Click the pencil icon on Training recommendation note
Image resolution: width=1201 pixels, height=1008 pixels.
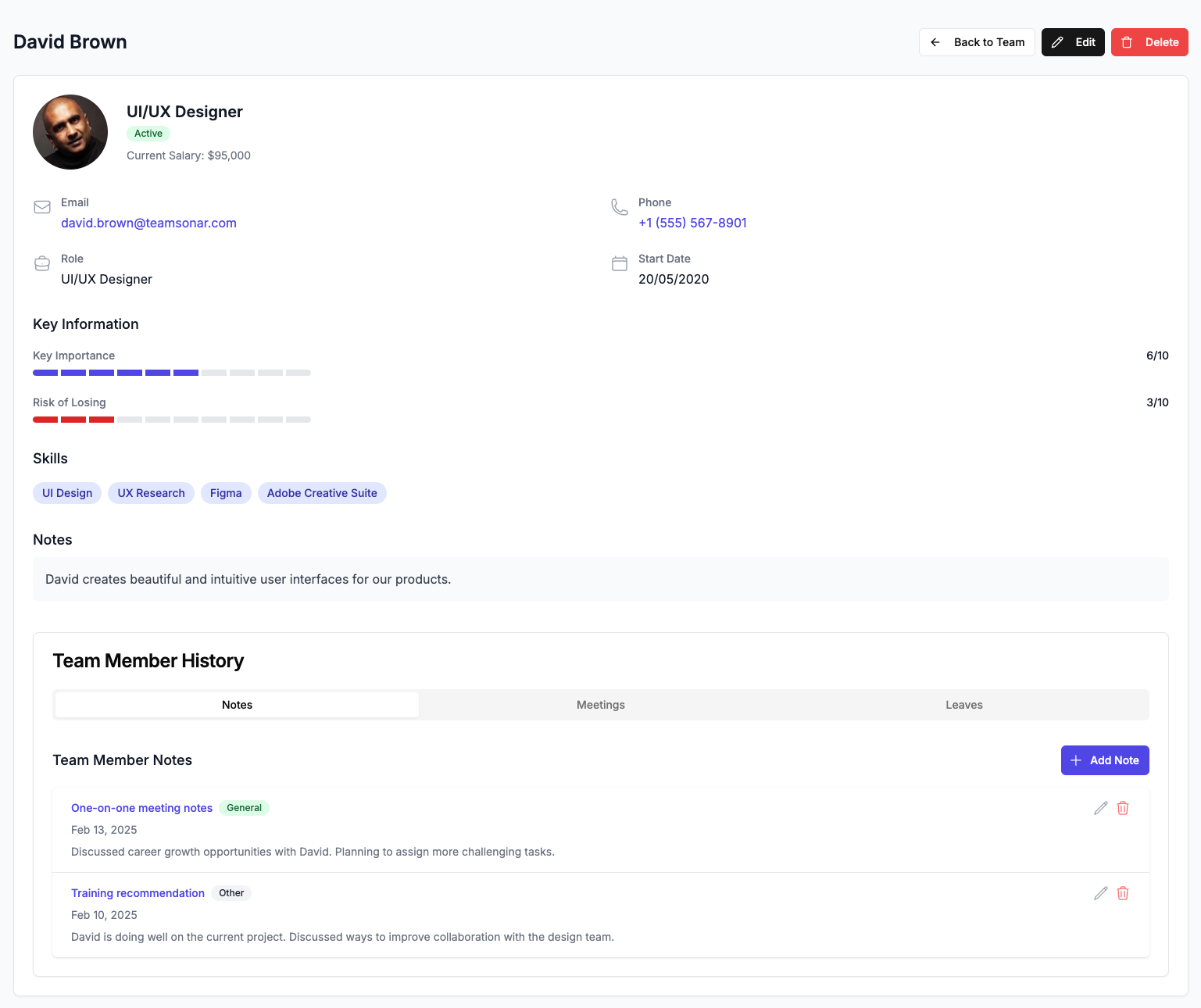1100,893
